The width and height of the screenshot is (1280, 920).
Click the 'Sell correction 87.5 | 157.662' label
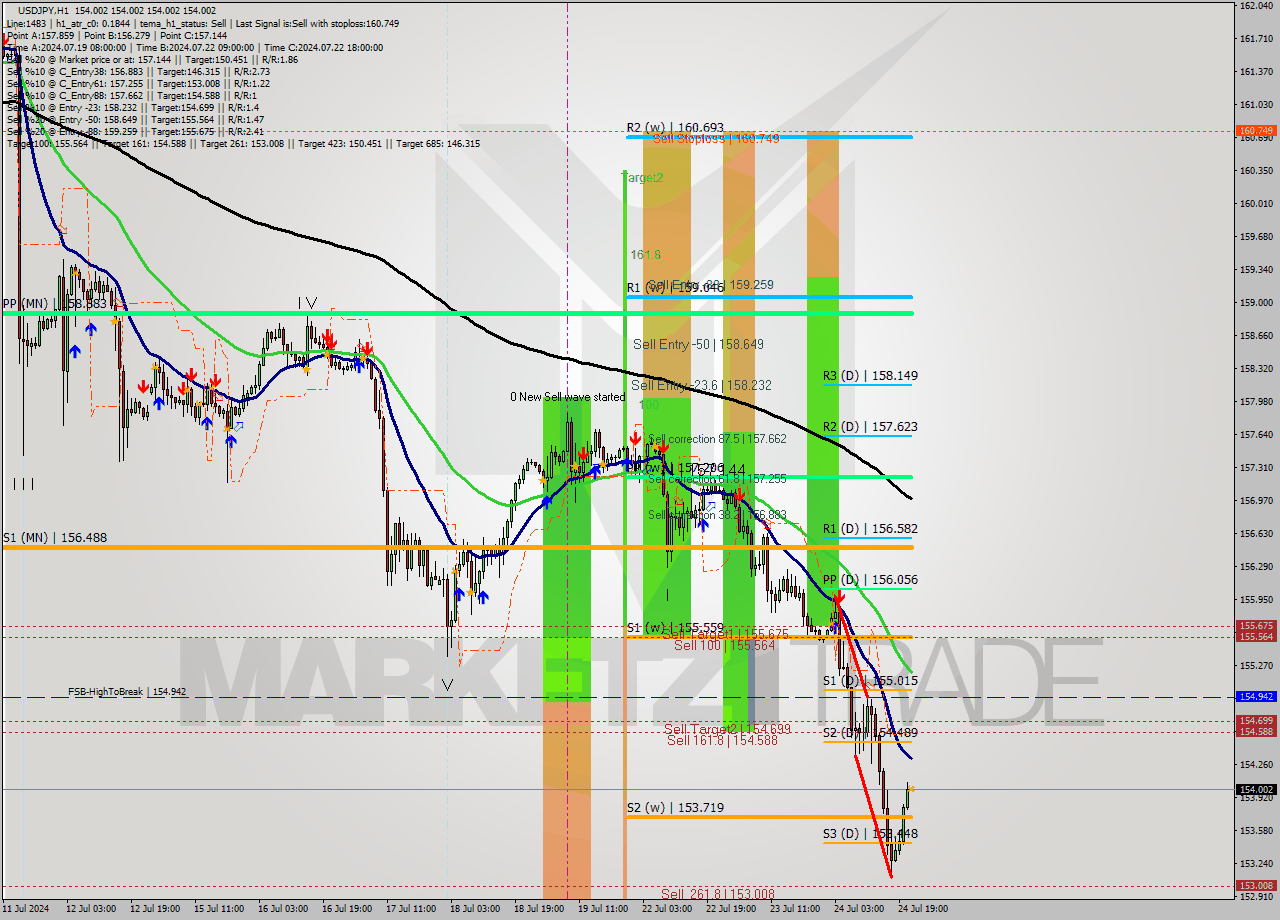(717, 439)
